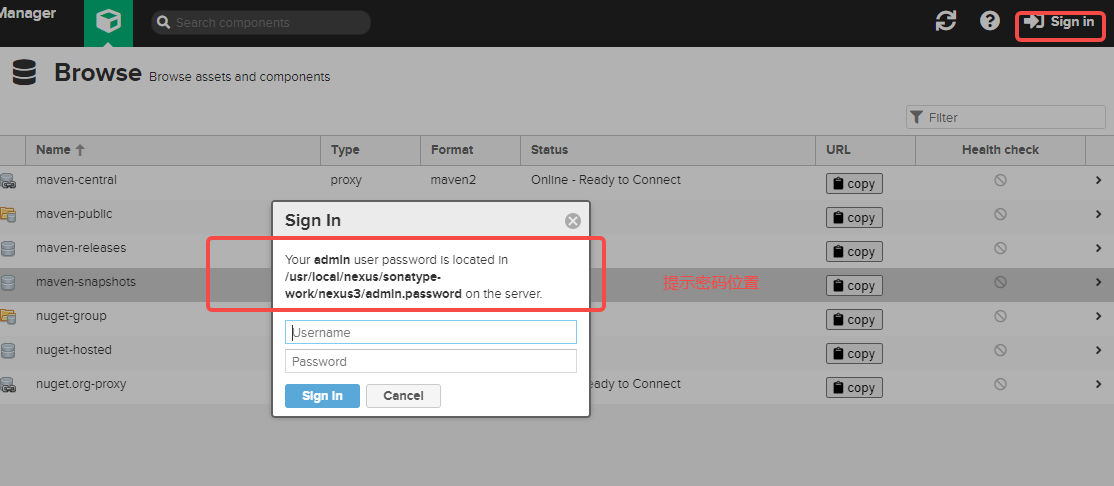Click Sign in link in top bar
The width and height of the screenshot is (1114, 486).
(1060, 22)
